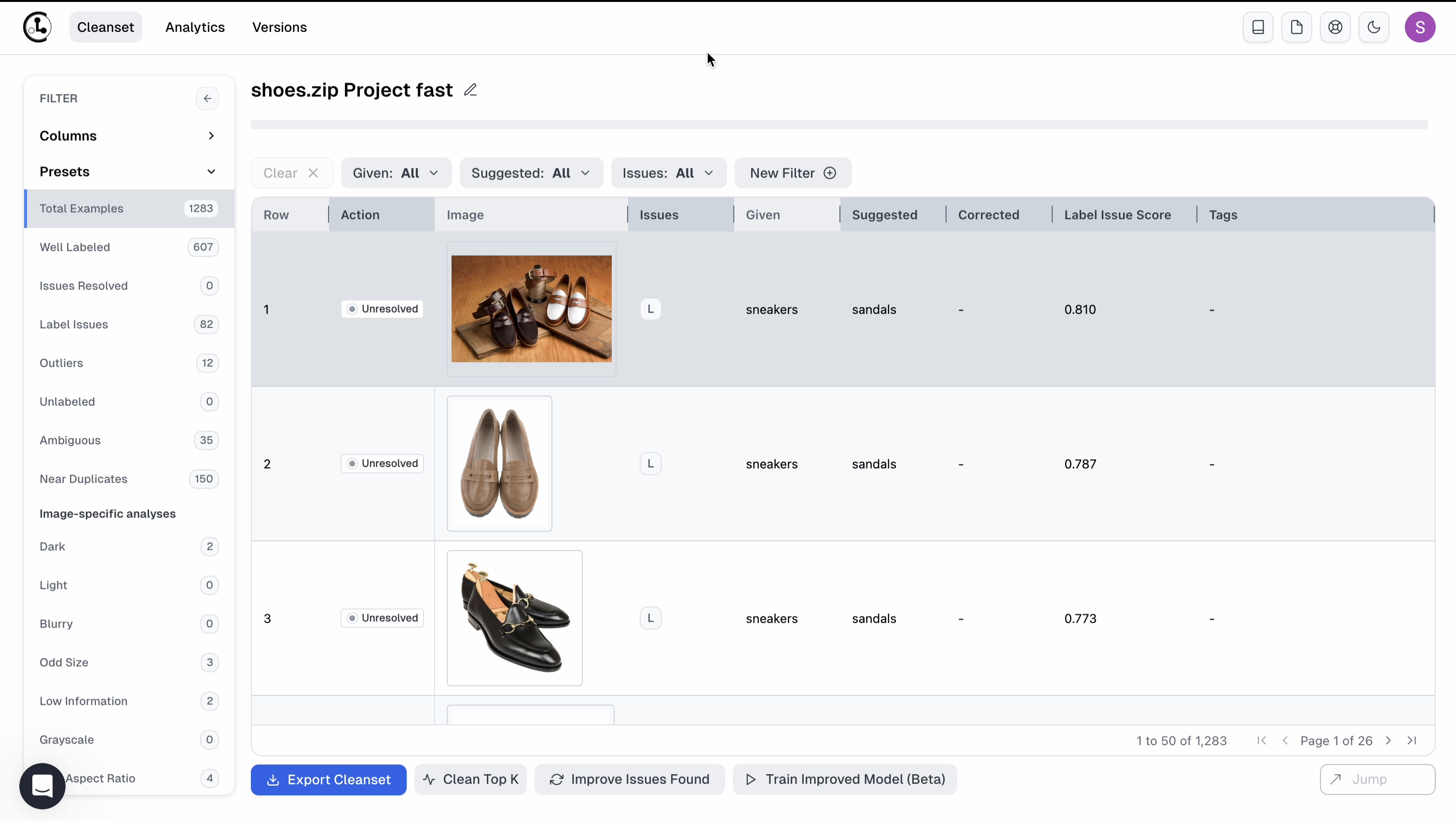
Task: Select the Versions tab
Action: 279,27
